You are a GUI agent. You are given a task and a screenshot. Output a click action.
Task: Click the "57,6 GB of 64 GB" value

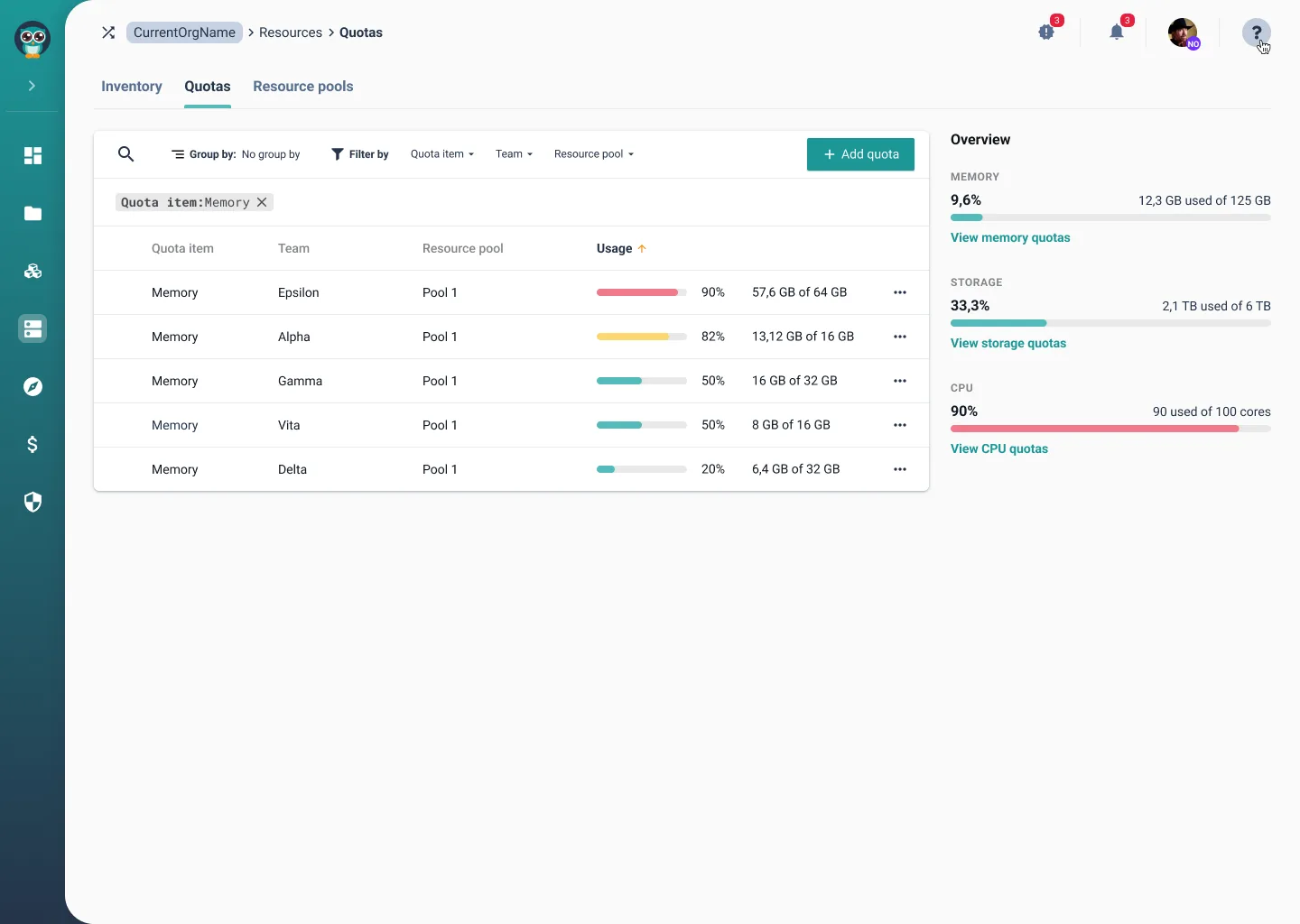[799, 292]
